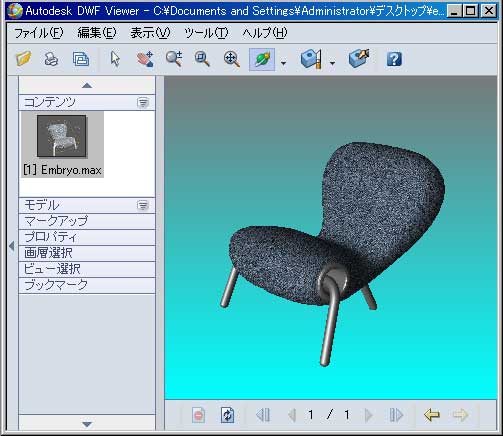Image resolution: width=503 pixels, height=436 pixels.
Task: Open the dropdown arrow beside the view cube icon
Action: coord(332,63)
